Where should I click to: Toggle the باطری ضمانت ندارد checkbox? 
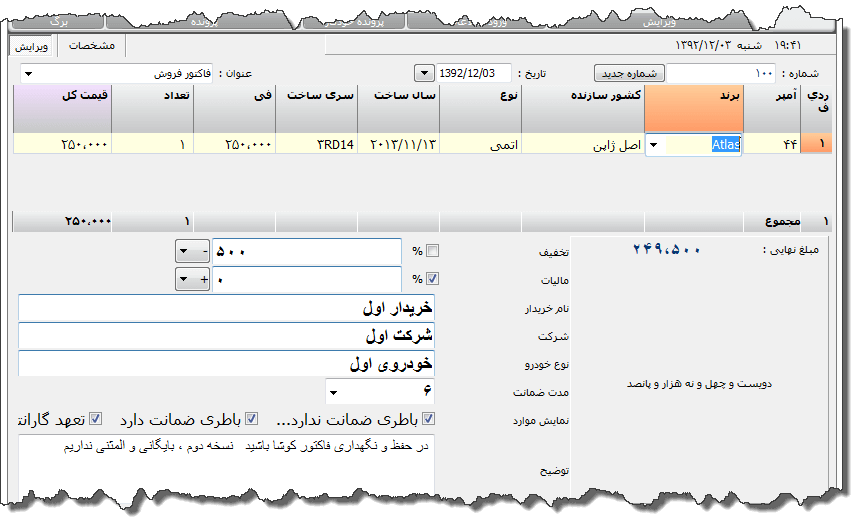(429, 419)
